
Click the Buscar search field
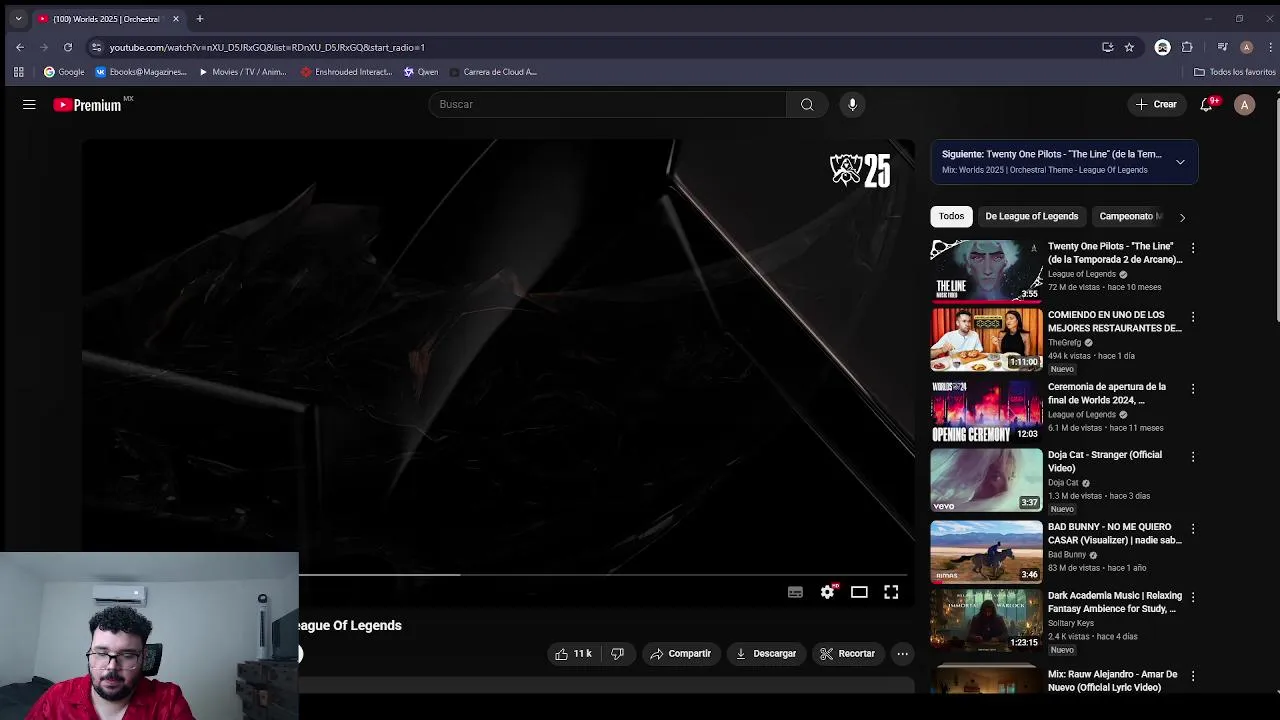click(x=608, y=104)
